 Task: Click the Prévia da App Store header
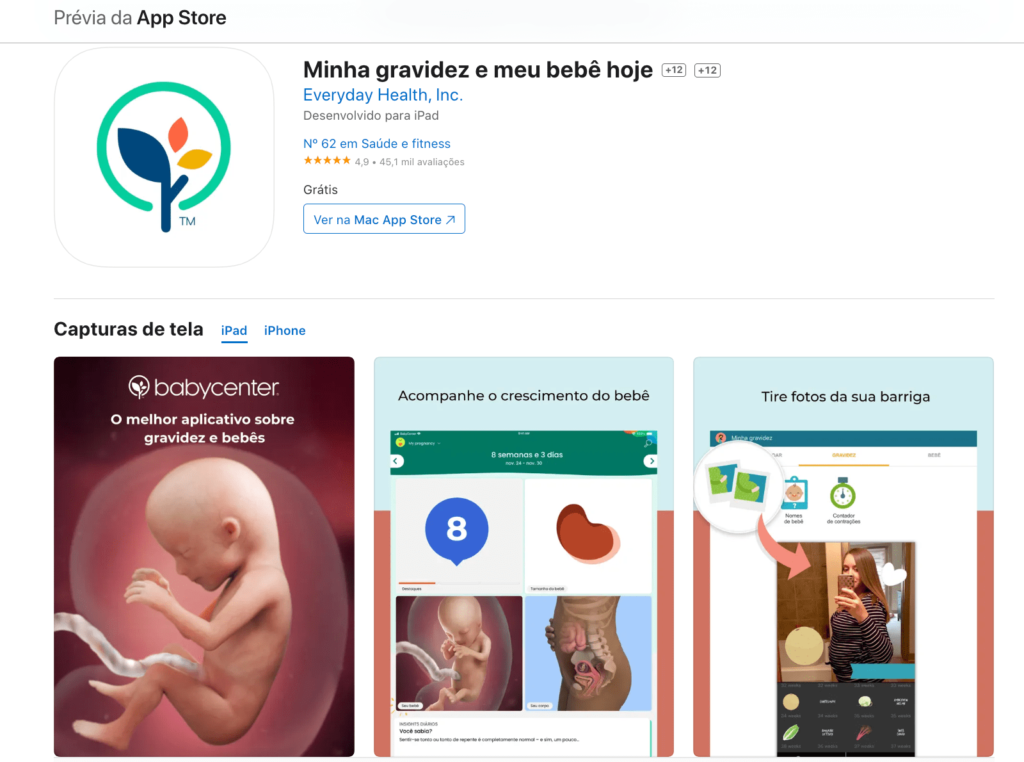point(140,18)
